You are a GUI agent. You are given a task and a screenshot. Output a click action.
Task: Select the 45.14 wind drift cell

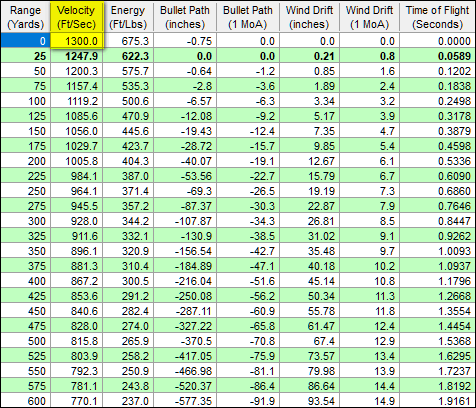click(x=309, y=281)
